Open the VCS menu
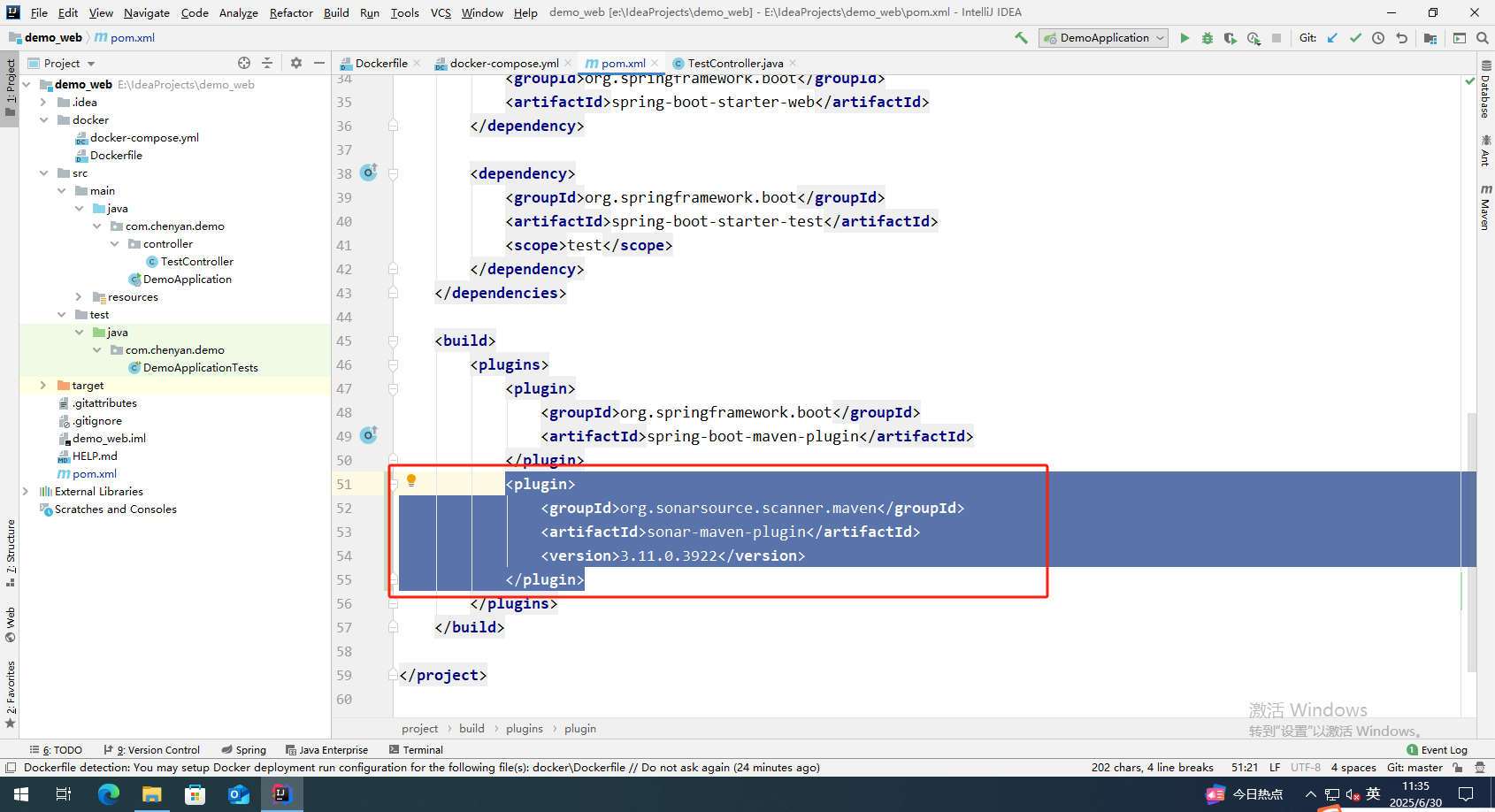The height and width of the screenshot is (812, 1495). click(441, 12)
